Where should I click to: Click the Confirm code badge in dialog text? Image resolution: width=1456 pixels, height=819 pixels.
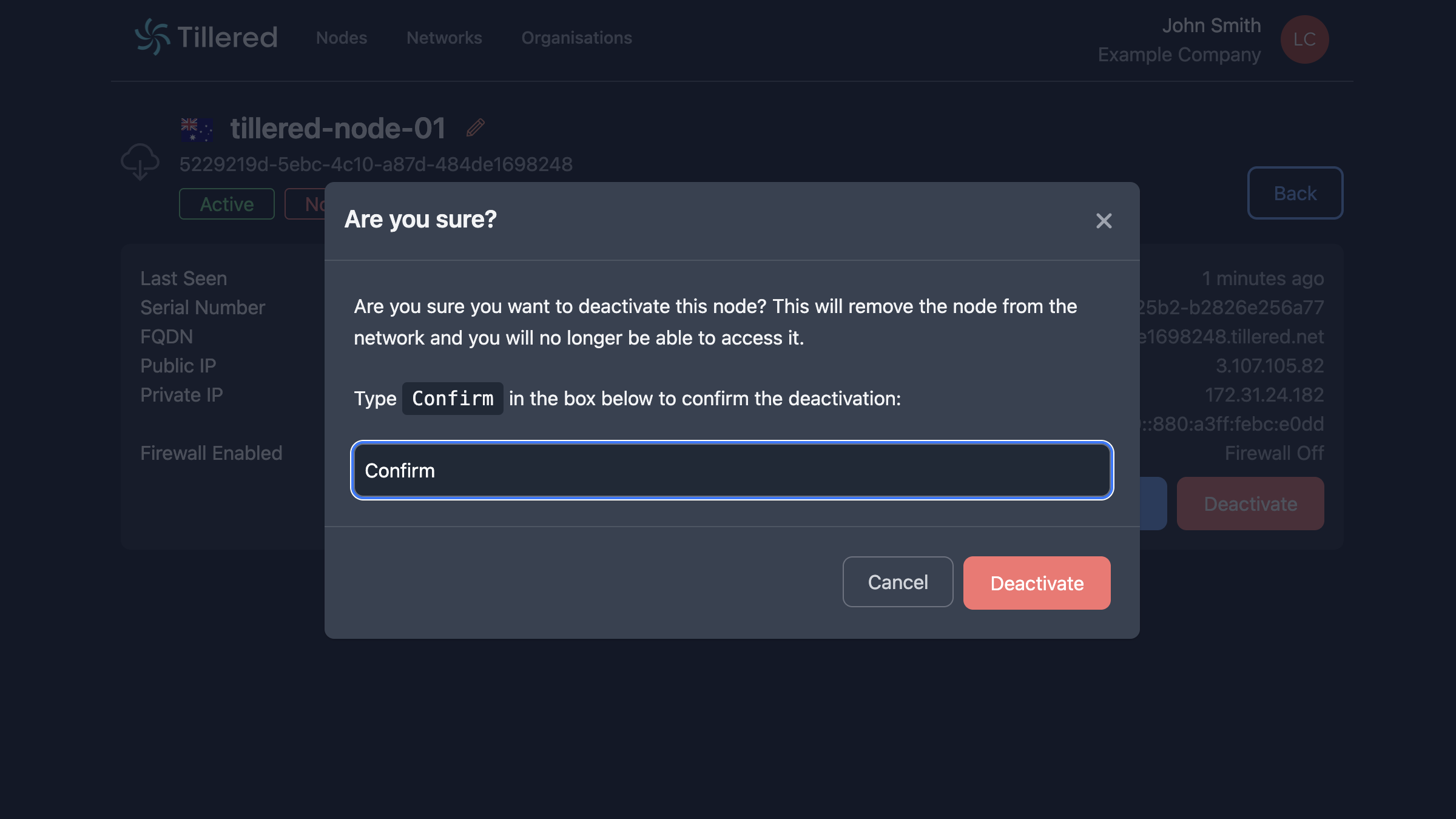451,399
